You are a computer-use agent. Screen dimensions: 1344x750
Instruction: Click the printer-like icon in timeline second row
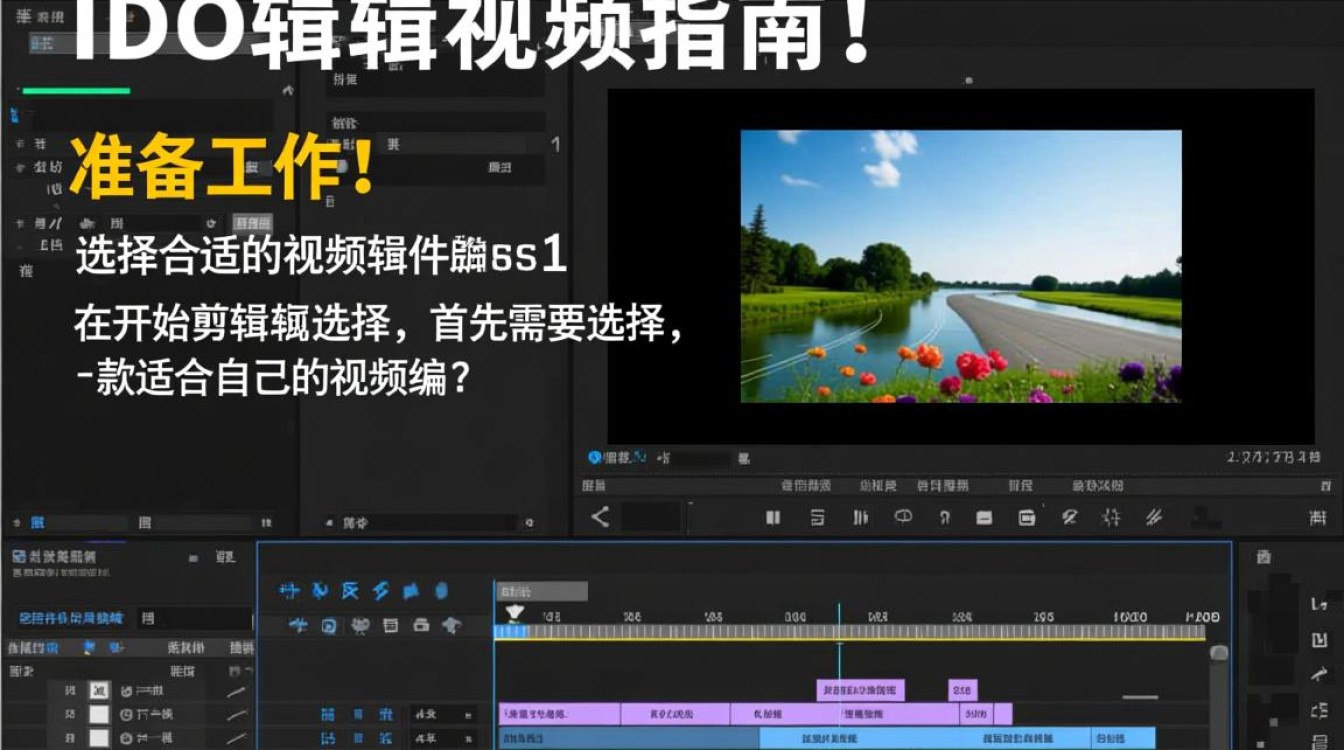coord(421,626)
